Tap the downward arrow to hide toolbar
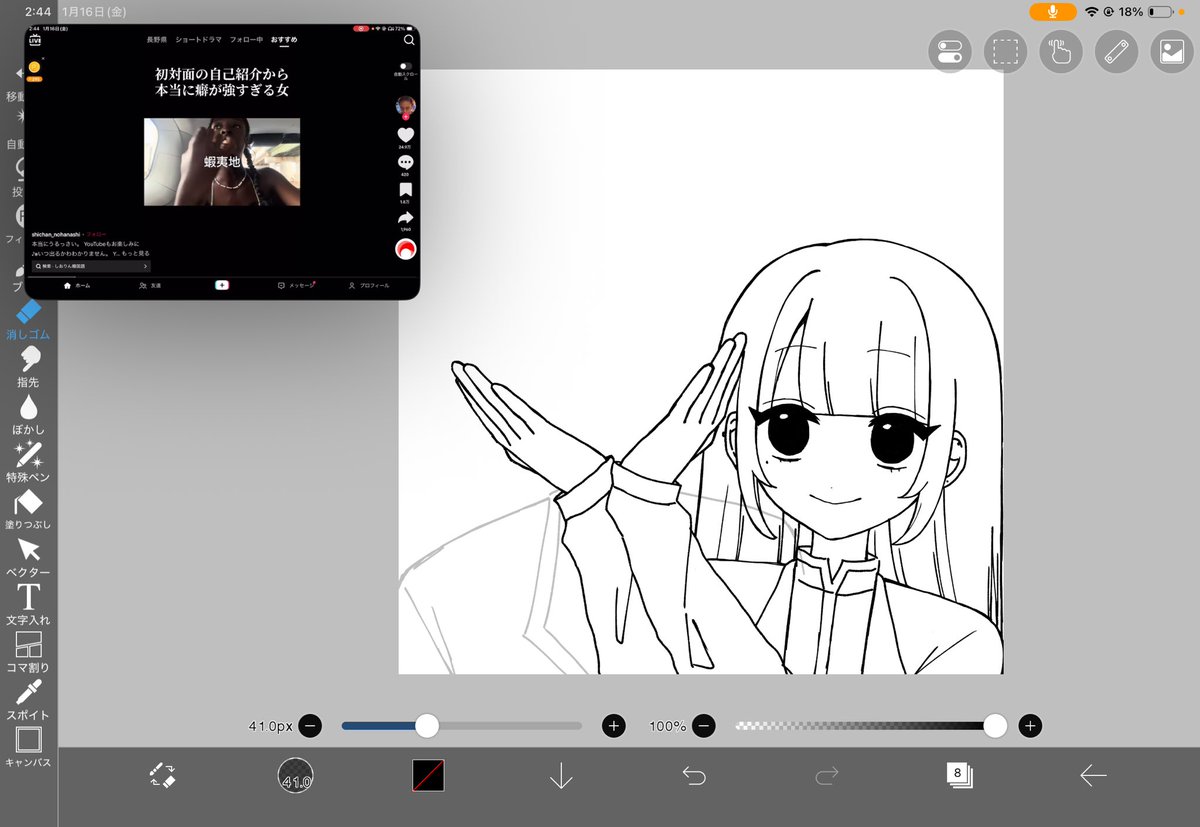This screenshot has height=827, width=1200. [561, 775]
